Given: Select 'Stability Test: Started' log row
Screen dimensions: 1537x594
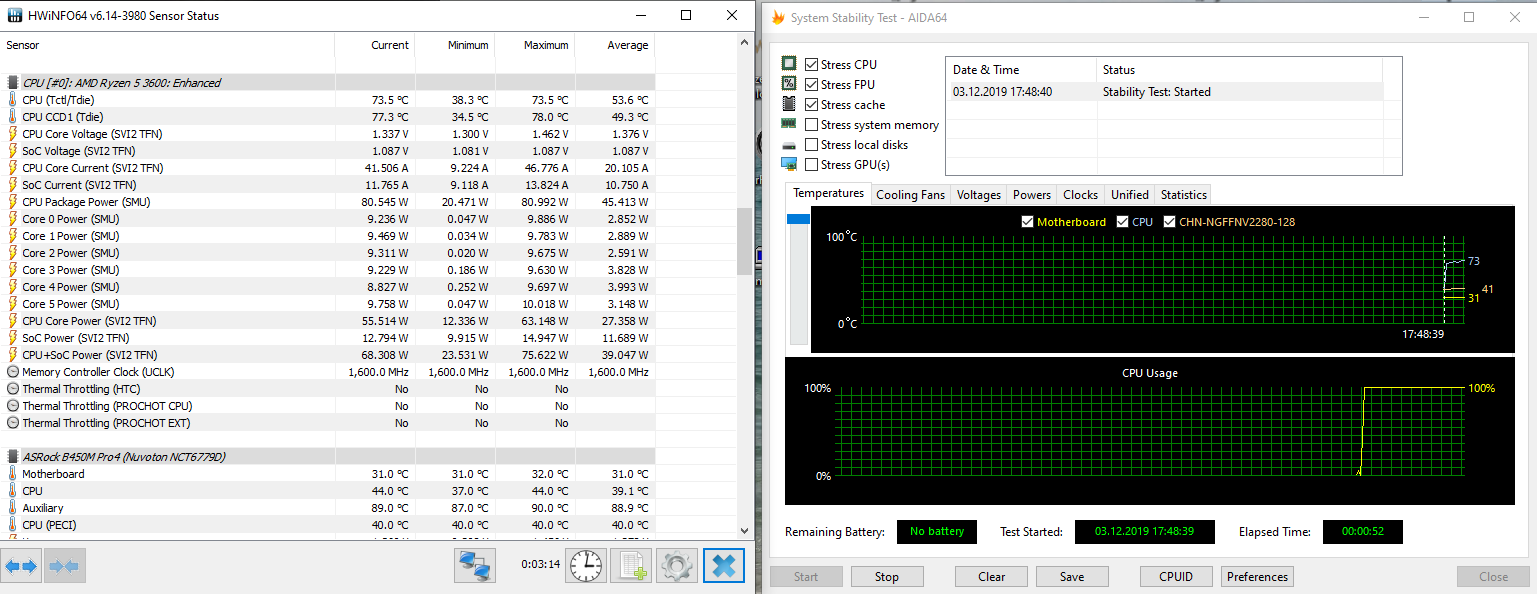Looking at the screenshot, I should [1164, 92].
